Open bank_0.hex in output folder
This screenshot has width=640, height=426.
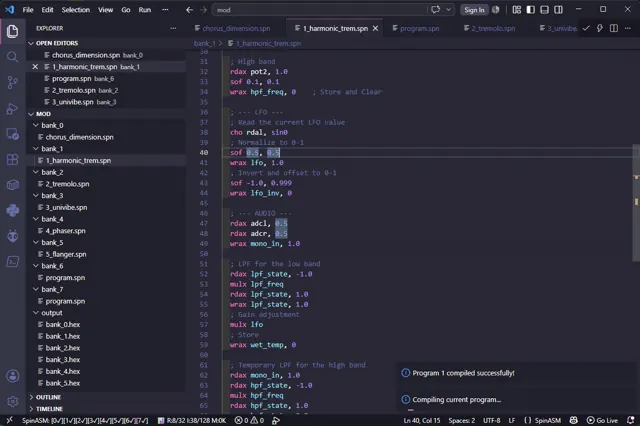(x=62, y=324)
